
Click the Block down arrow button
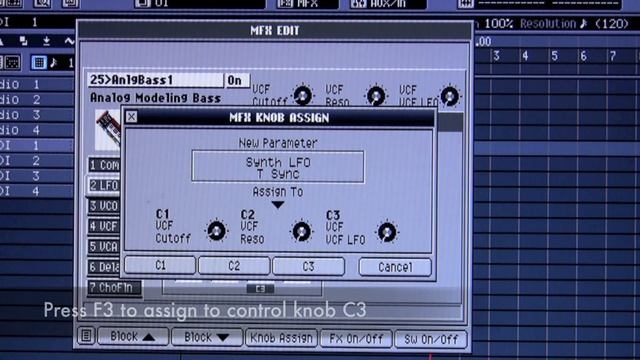click(207, 337)
